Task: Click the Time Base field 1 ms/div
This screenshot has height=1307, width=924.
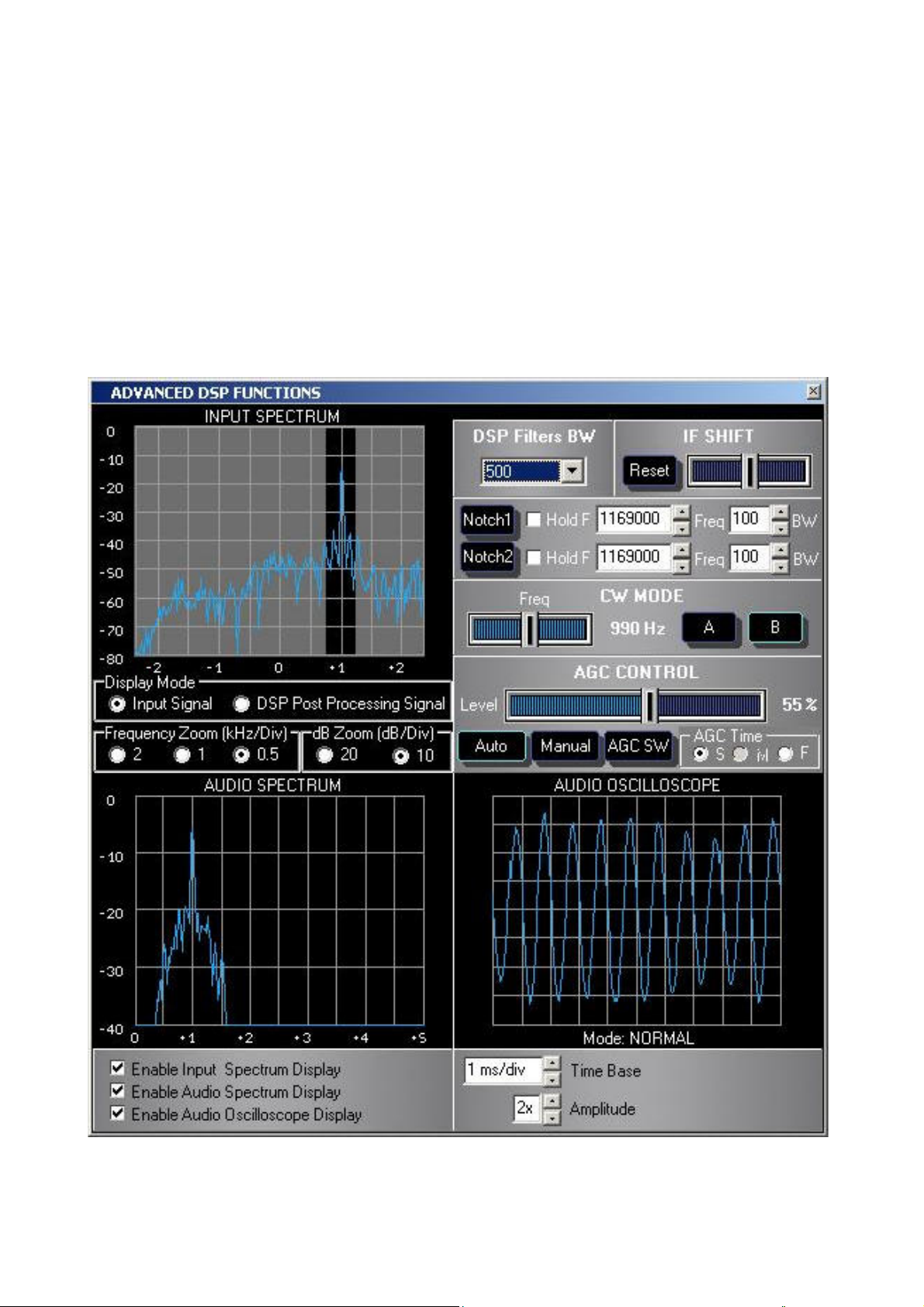Action: click(x=502, y=1070)
